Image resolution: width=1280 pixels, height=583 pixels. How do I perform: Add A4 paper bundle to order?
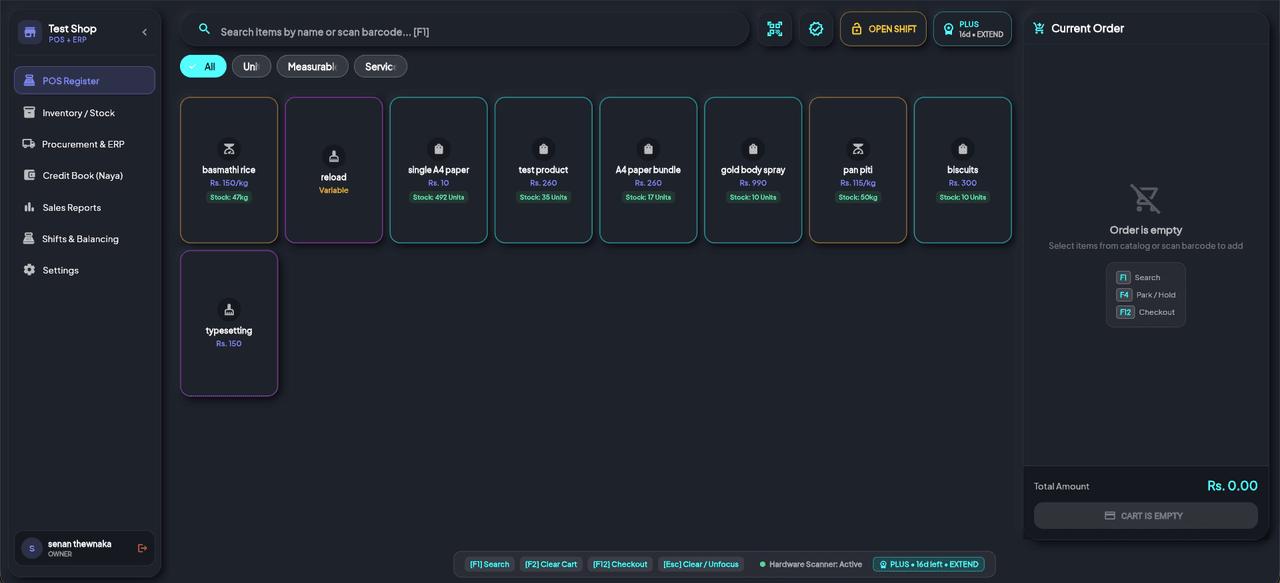pos(648,170)
